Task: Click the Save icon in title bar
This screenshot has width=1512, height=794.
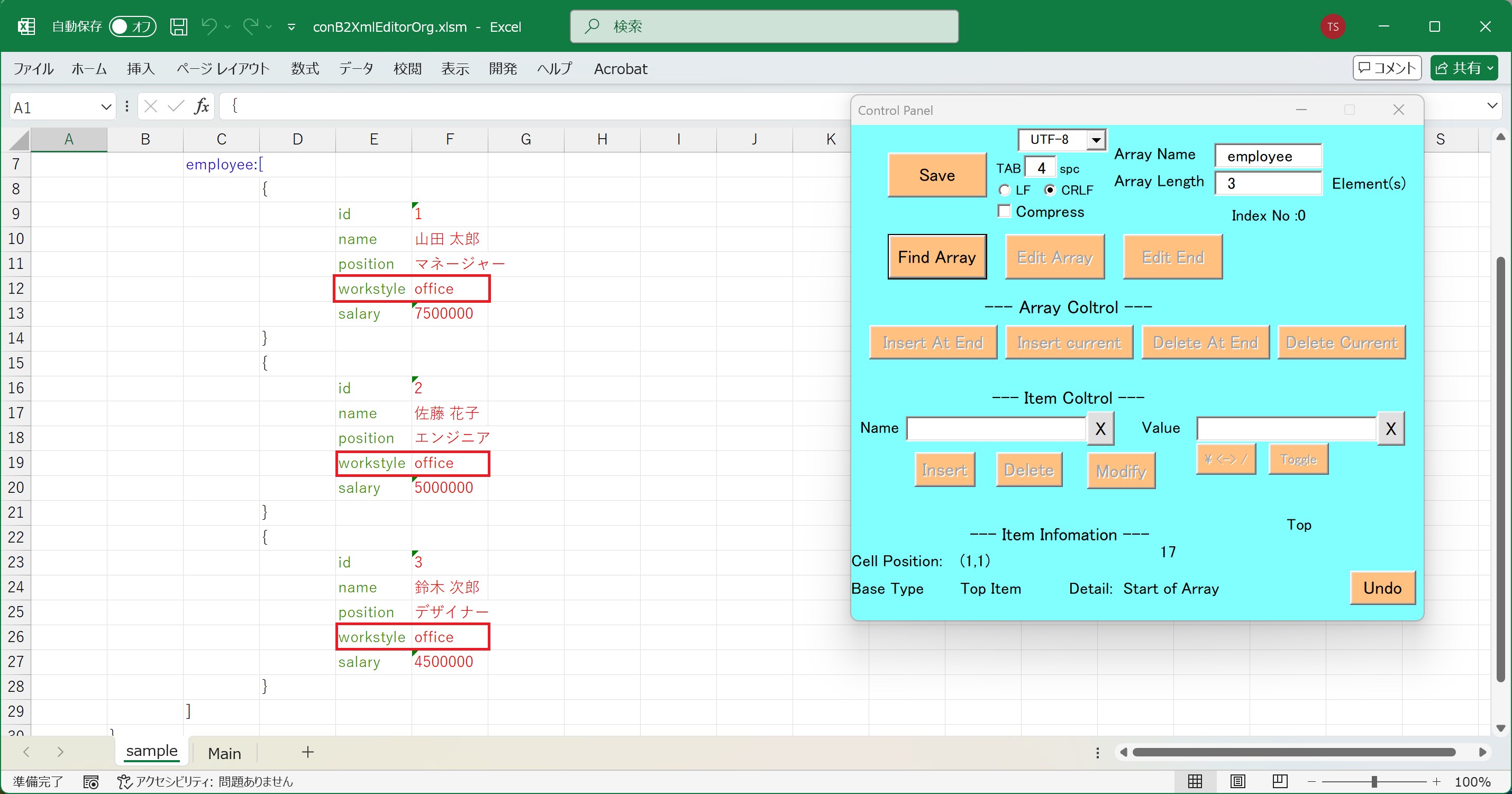Action: tap(178, 26)
